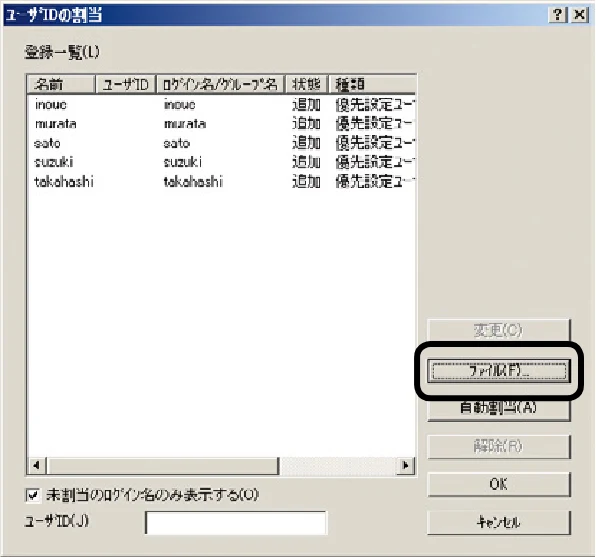Click login name takahashi in list
This screenshot has width=596, height=557.
click(193, 182)
